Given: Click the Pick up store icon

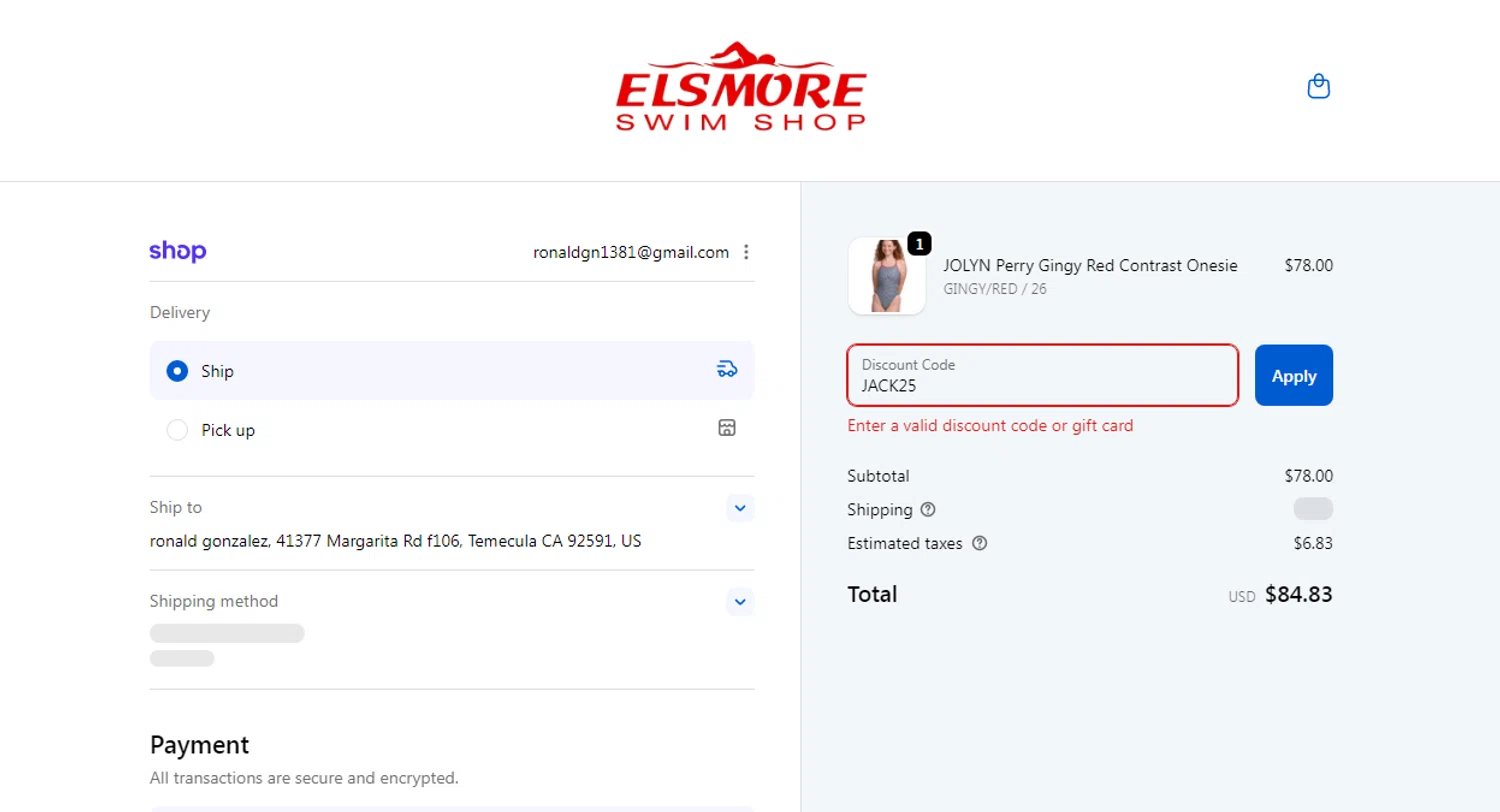Looking at the screenshot, I should (727, 429).
